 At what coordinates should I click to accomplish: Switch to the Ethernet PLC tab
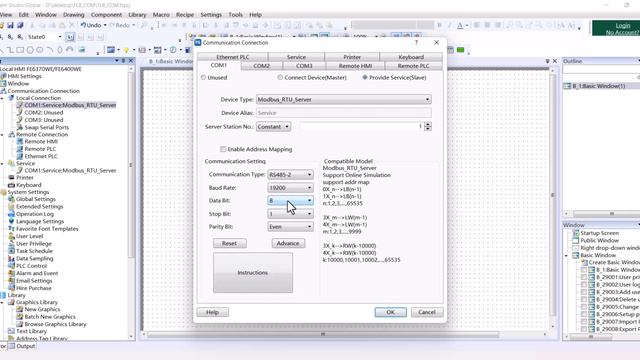pos(233,57)
